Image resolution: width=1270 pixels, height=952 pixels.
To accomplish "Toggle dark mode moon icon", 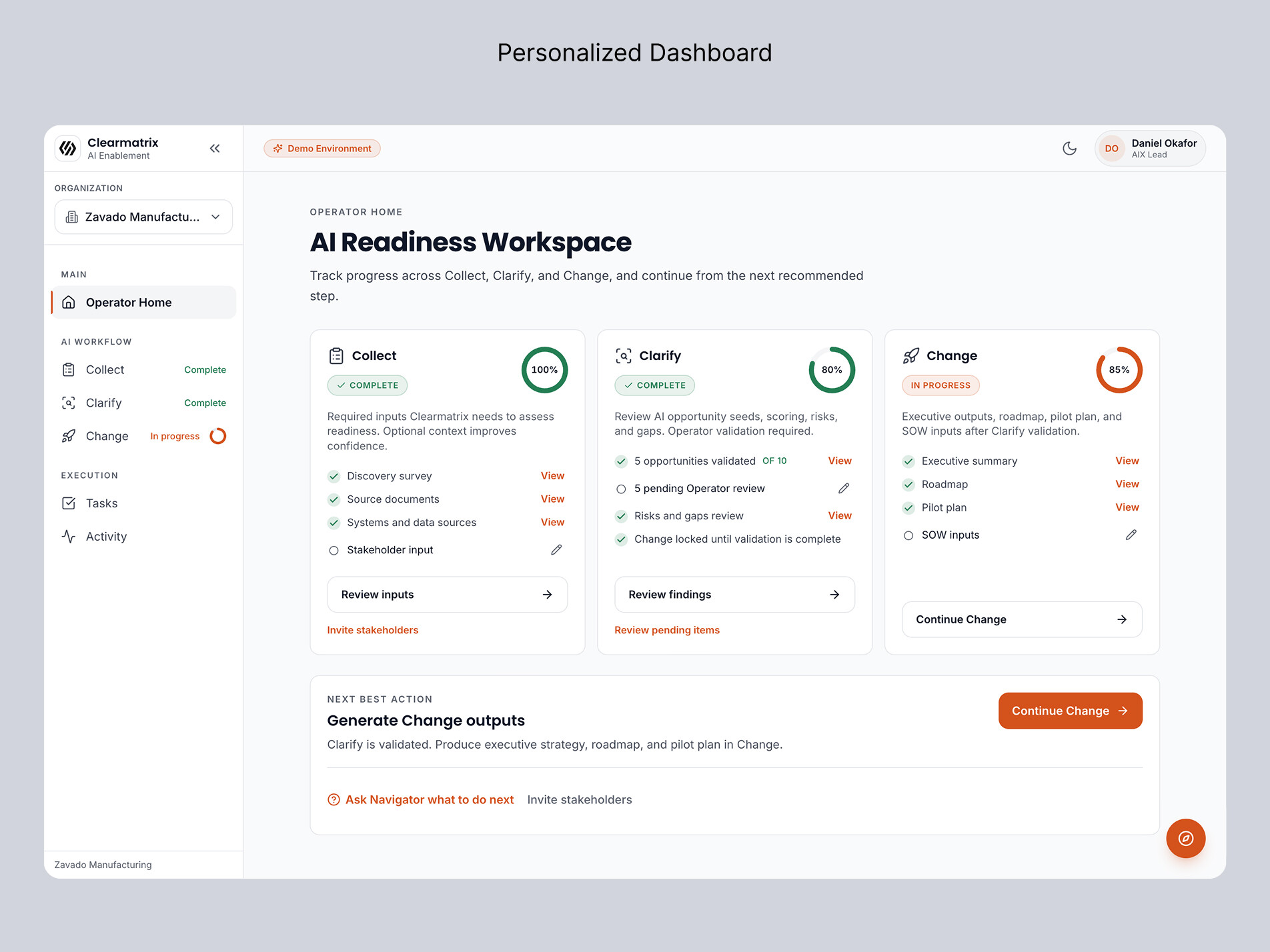I will tap(1069, 149).
